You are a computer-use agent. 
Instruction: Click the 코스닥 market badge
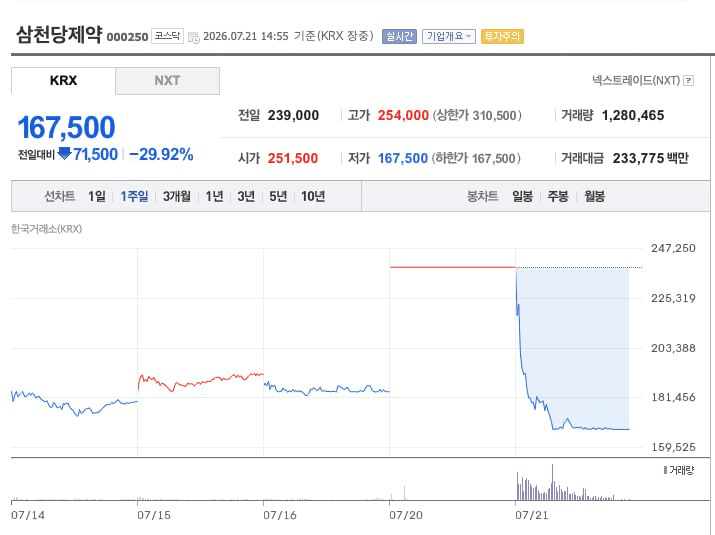[x=167, y=36]
